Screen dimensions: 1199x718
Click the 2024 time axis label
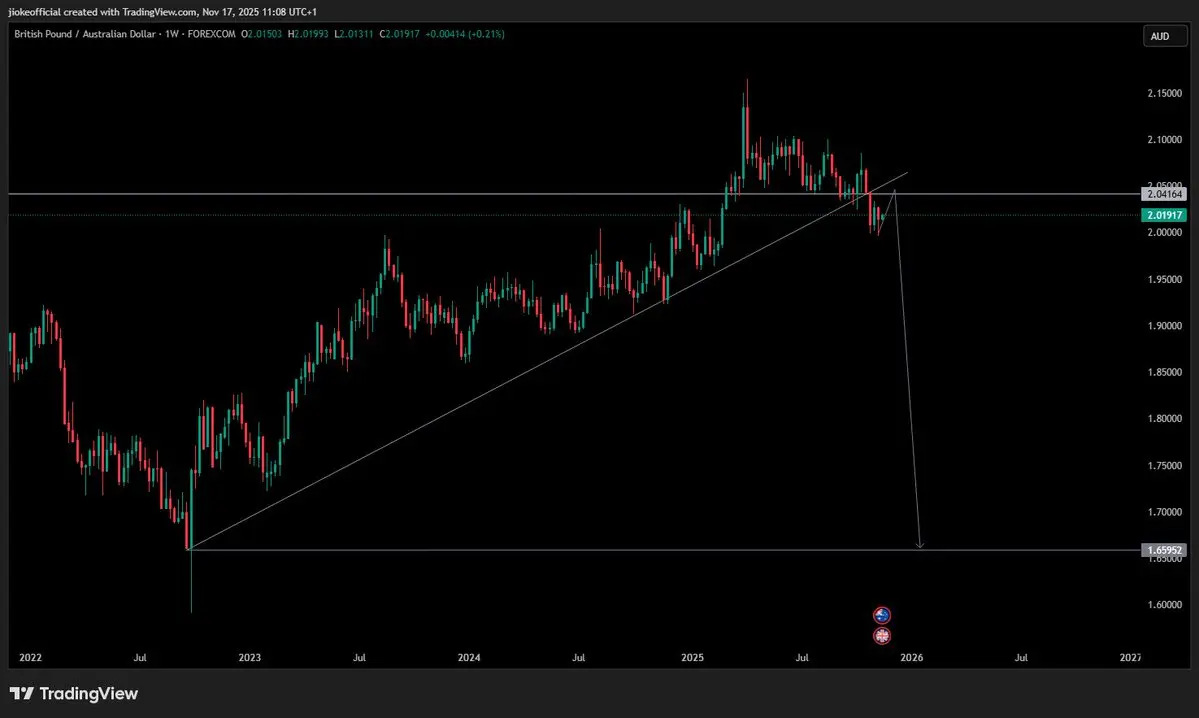coord(469,658)
